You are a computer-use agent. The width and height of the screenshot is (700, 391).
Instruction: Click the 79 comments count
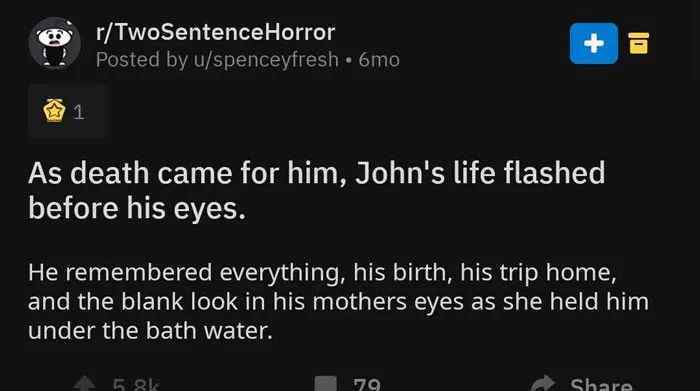367,384
